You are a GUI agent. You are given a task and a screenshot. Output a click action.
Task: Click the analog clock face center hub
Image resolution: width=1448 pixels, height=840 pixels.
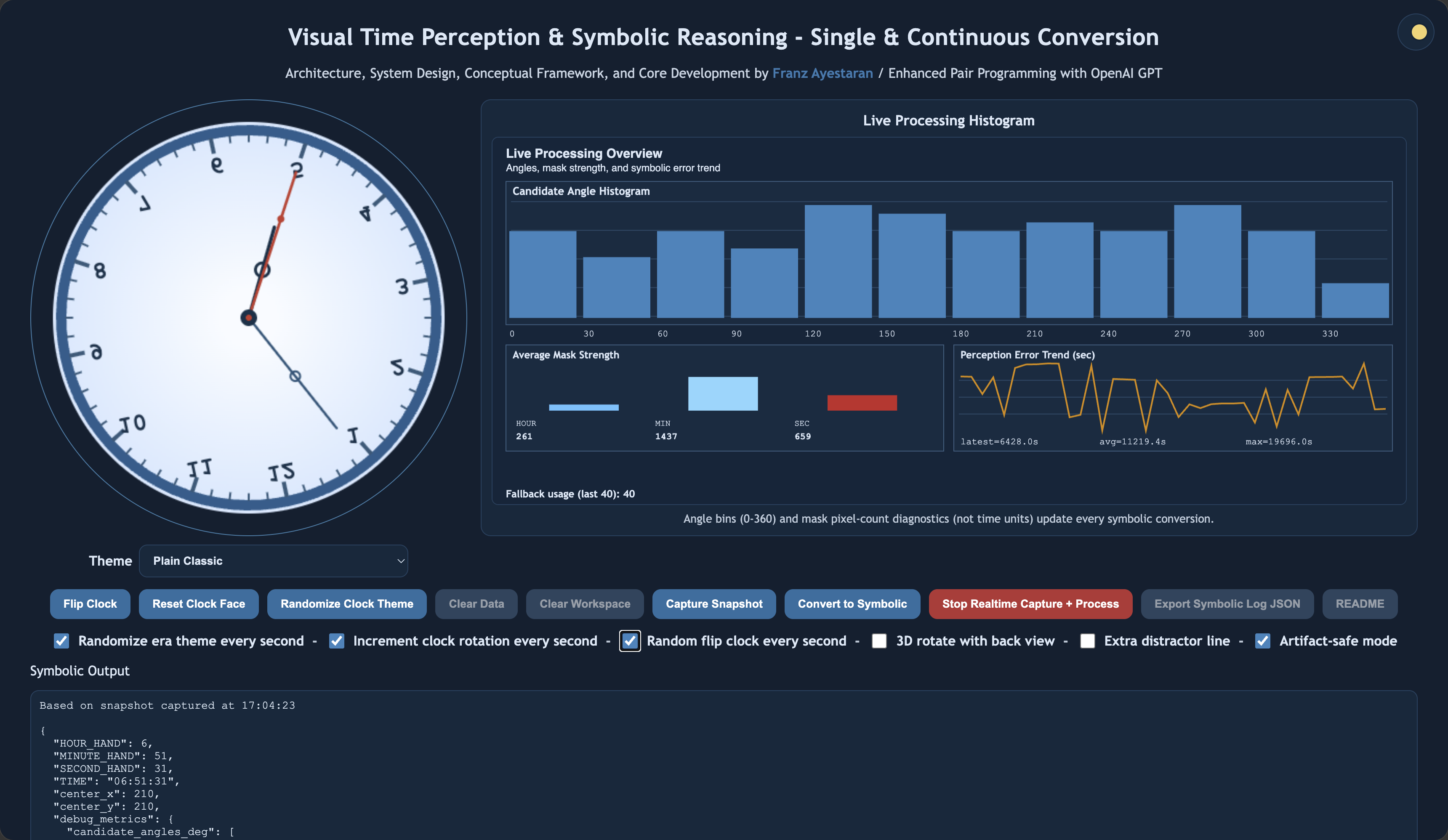[x=249, y=318]
